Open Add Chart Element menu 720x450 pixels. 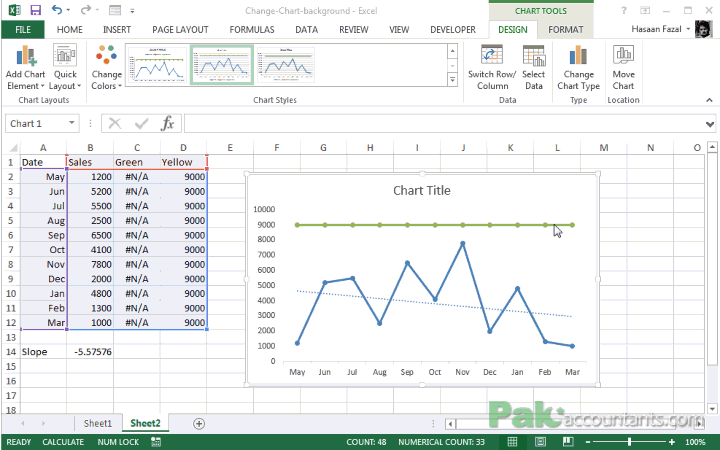[25, 68]
